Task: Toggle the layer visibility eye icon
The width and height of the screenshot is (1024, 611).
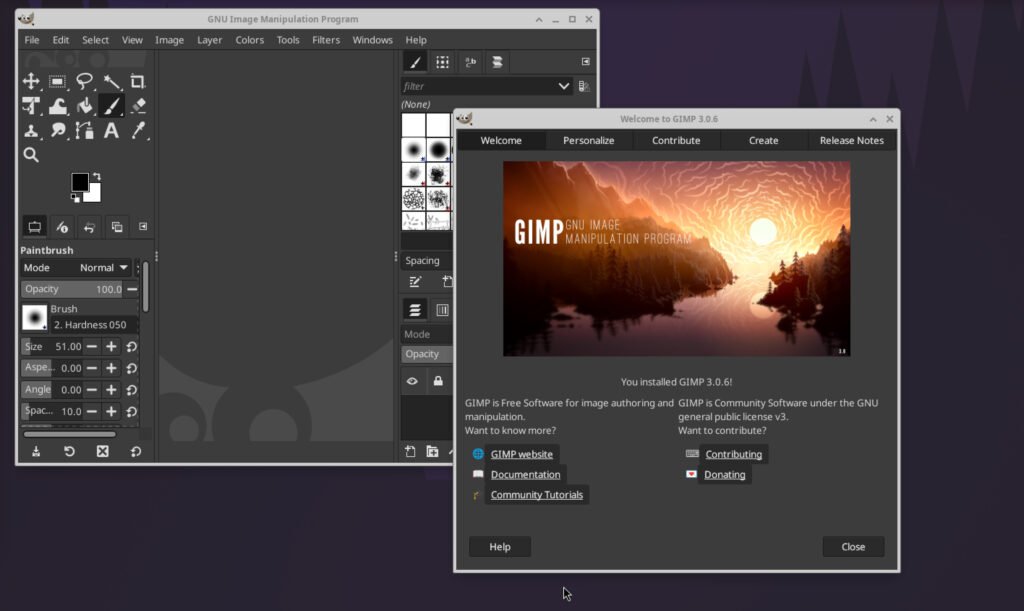Action: tap(411, 381)
